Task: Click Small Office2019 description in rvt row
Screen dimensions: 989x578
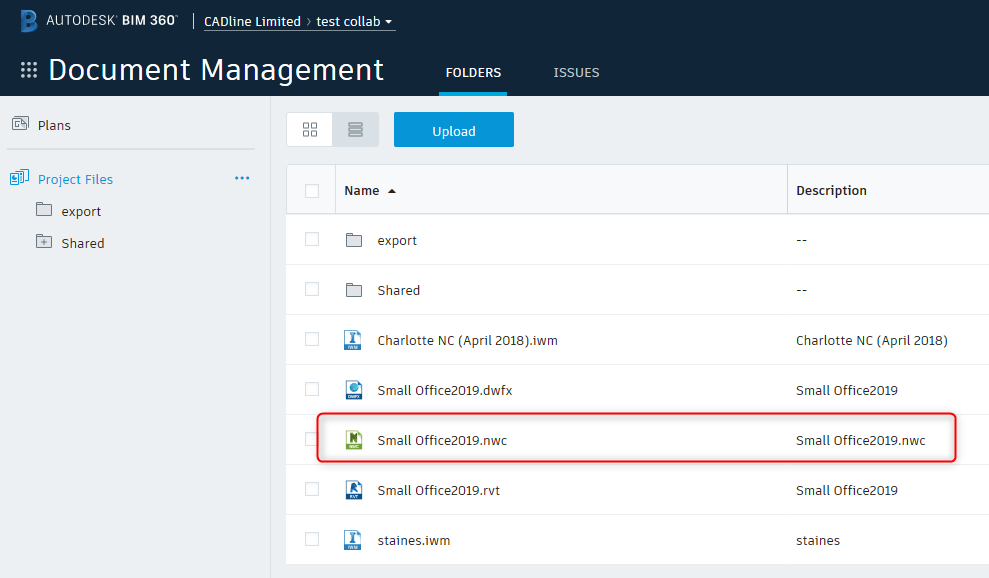Action: click(846, 490)
